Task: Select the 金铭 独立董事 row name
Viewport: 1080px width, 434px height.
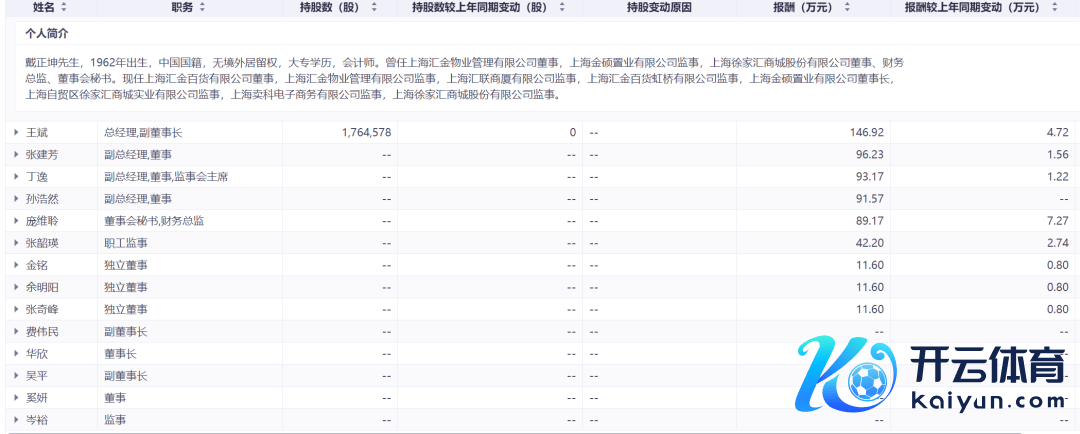Action: 36,265
